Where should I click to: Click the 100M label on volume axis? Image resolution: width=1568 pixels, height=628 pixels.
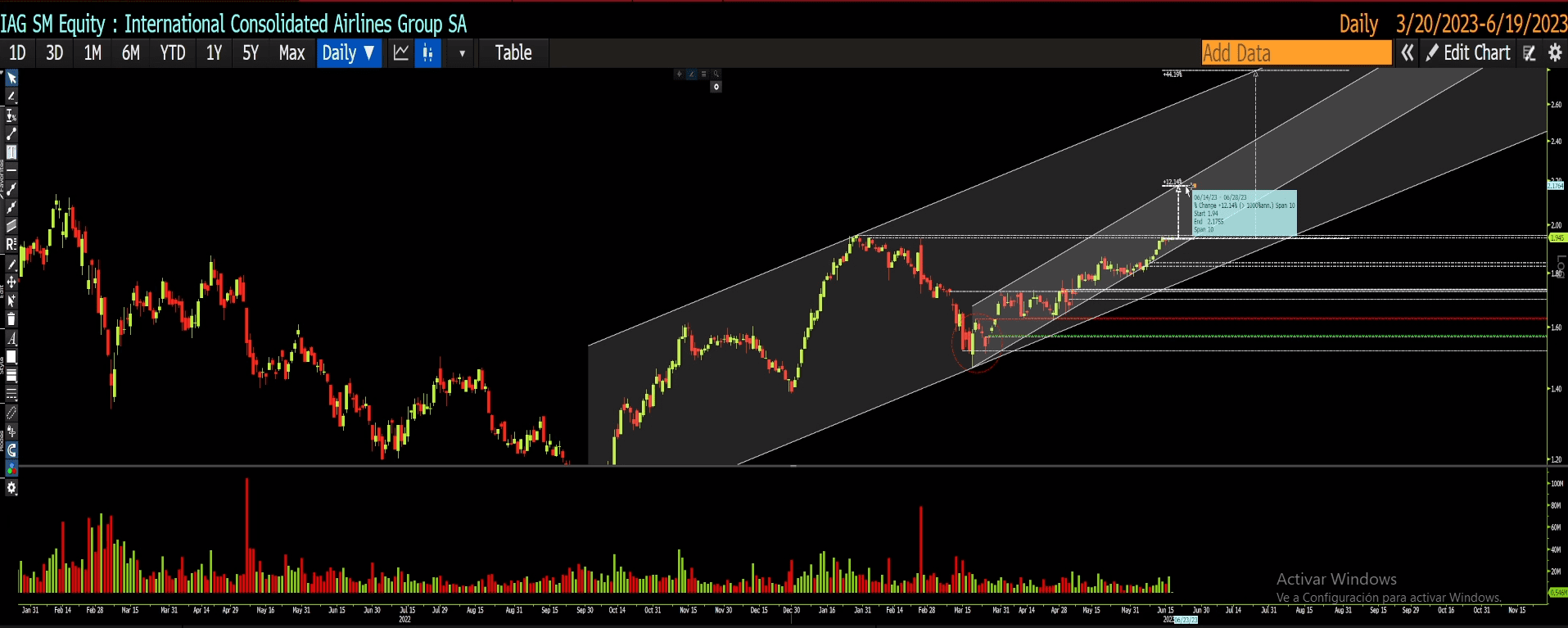(1557, 484)
